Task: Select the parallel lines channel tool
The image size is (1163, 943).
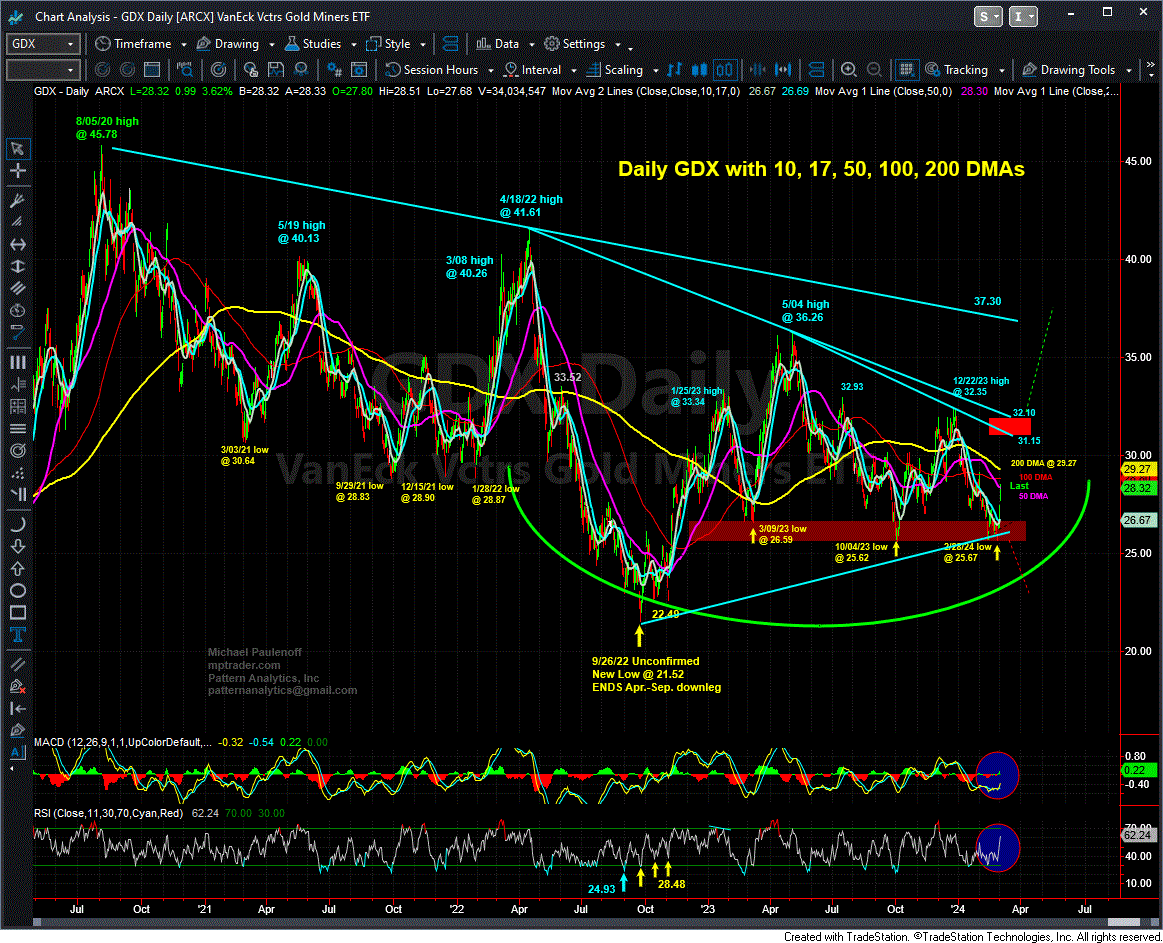Action: pos(17,288)
